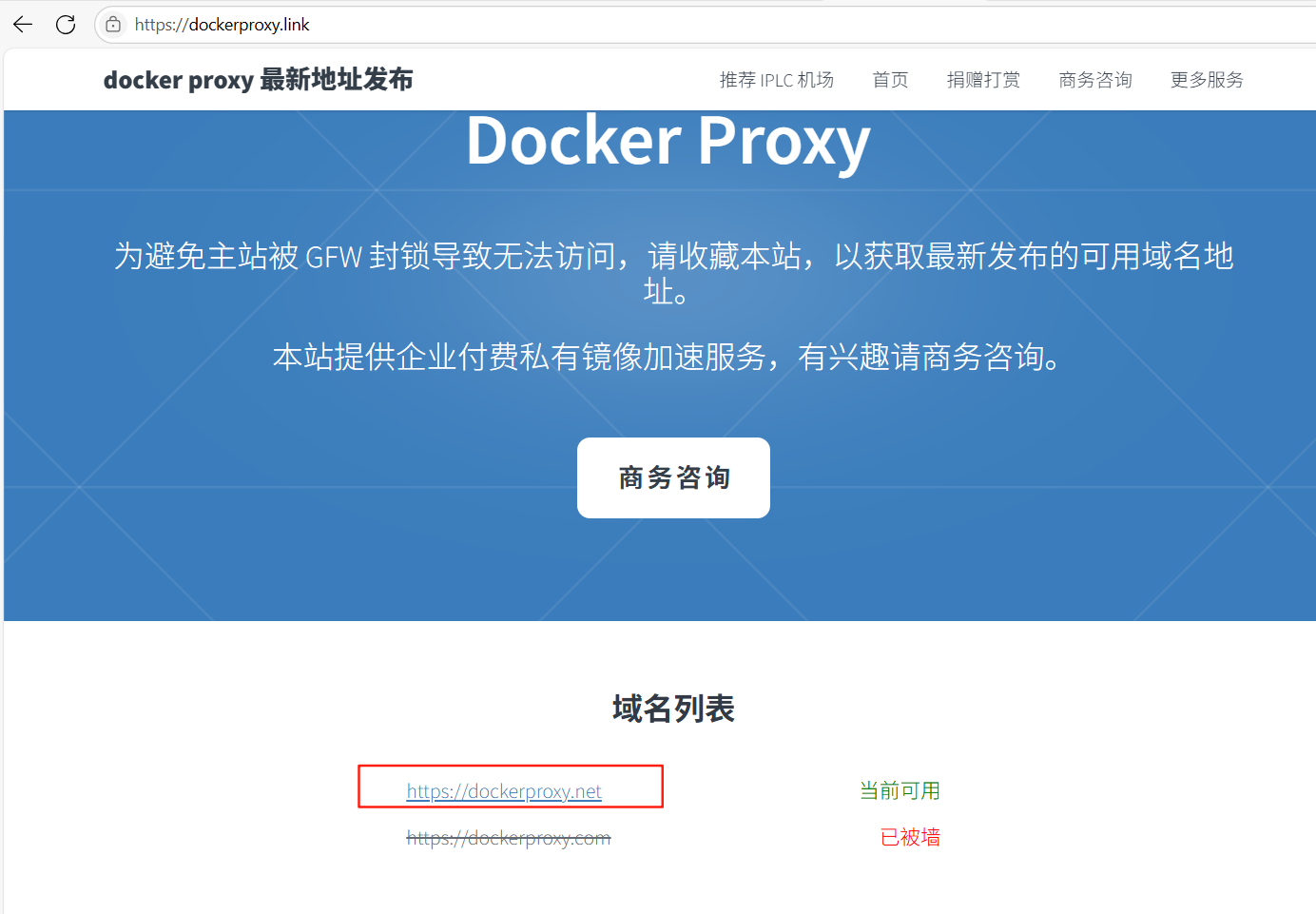Click the browser back arrow
This screenshot has height=914, width=1316.
pos(23,25)
